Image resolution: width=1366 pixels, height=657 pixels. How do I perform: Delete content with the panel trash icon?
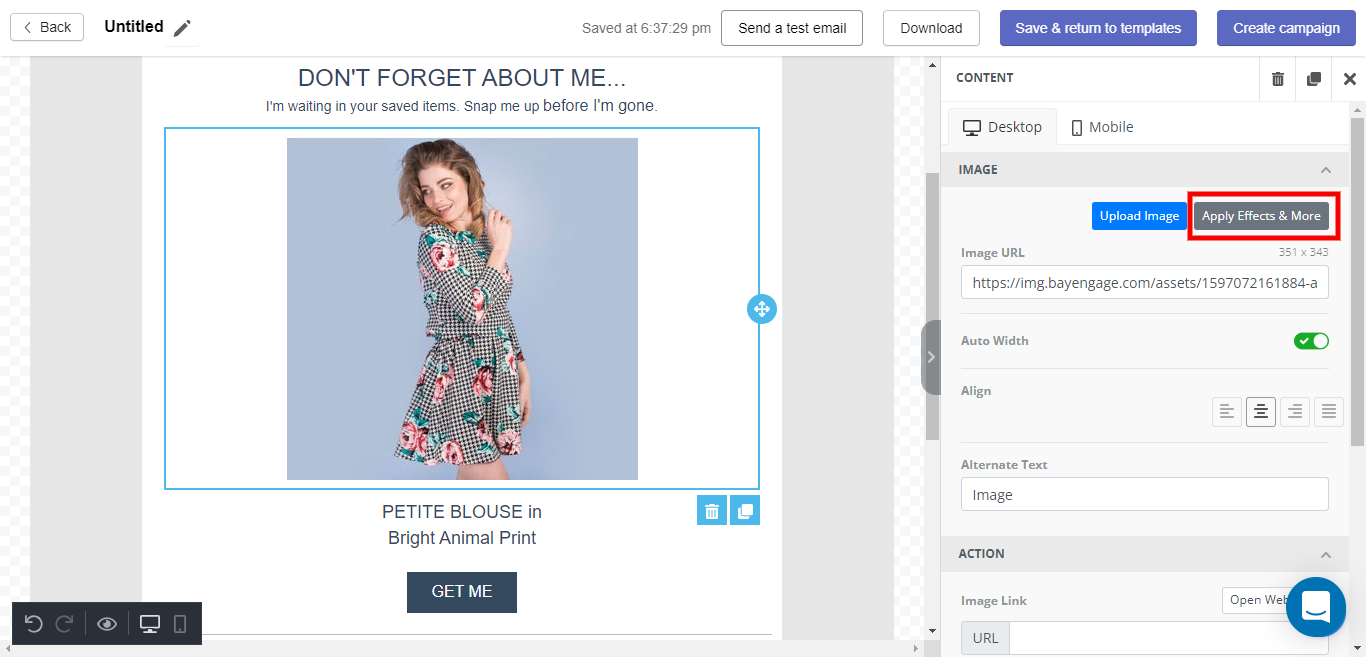[1278, 79]
